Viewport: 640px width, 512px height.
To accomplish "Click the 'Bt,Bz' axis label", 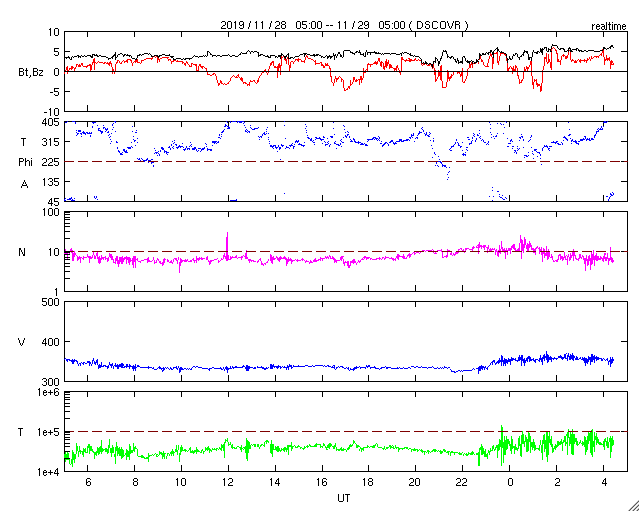I will [31, 74].
